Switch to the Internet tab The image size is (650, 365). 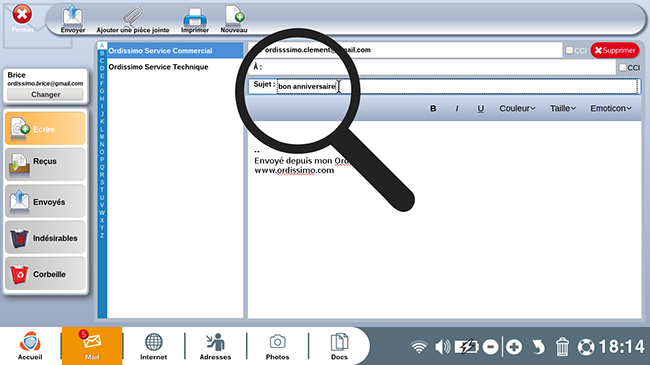[x=153, y=346]
